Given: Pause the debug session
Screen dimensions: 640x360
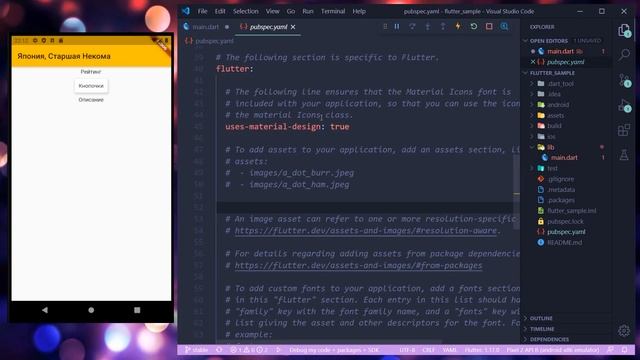Looking at the screenshot, I should point(397,27).
